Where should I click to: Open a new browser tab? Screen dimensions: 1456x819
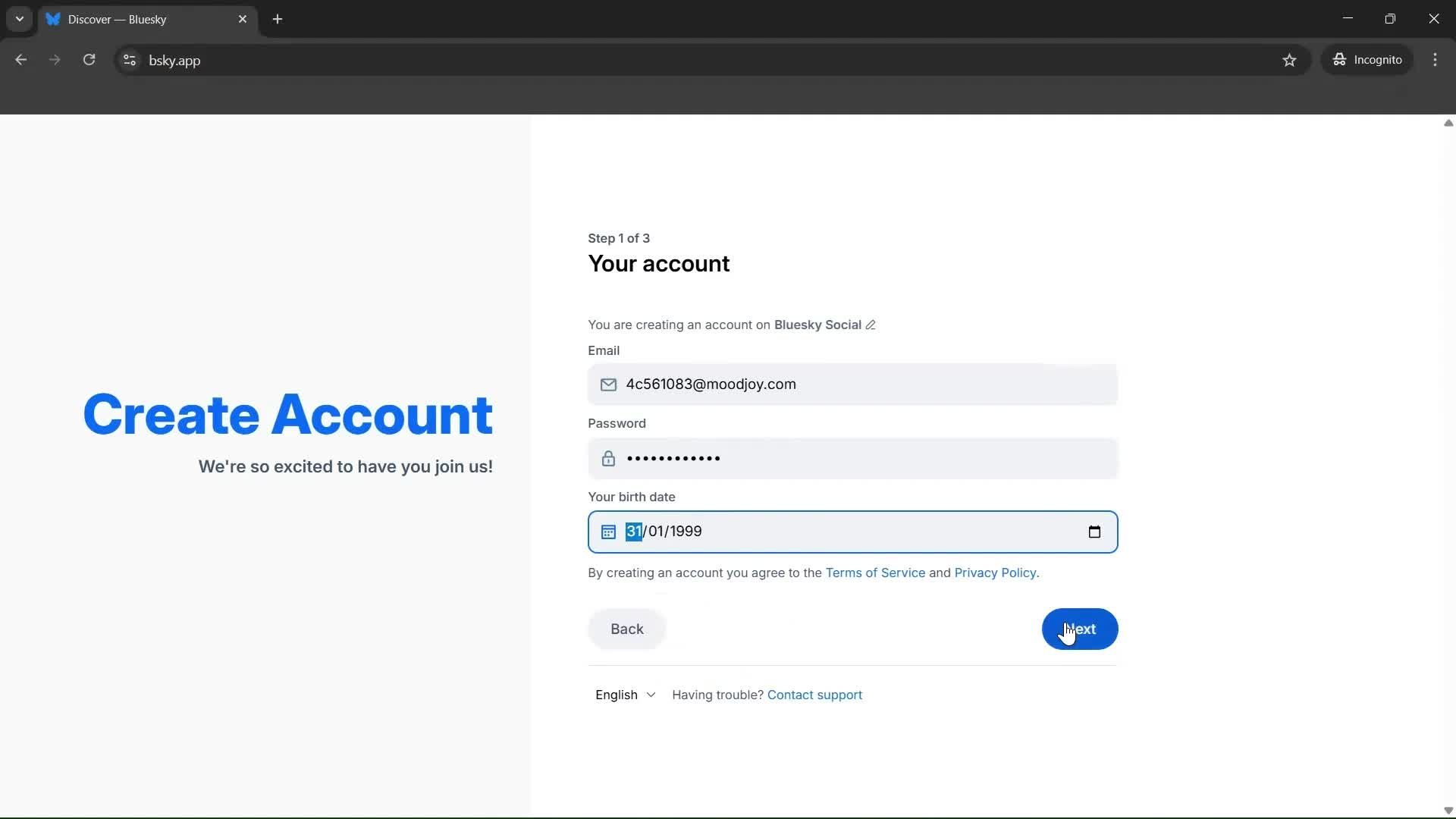[278, 19]
